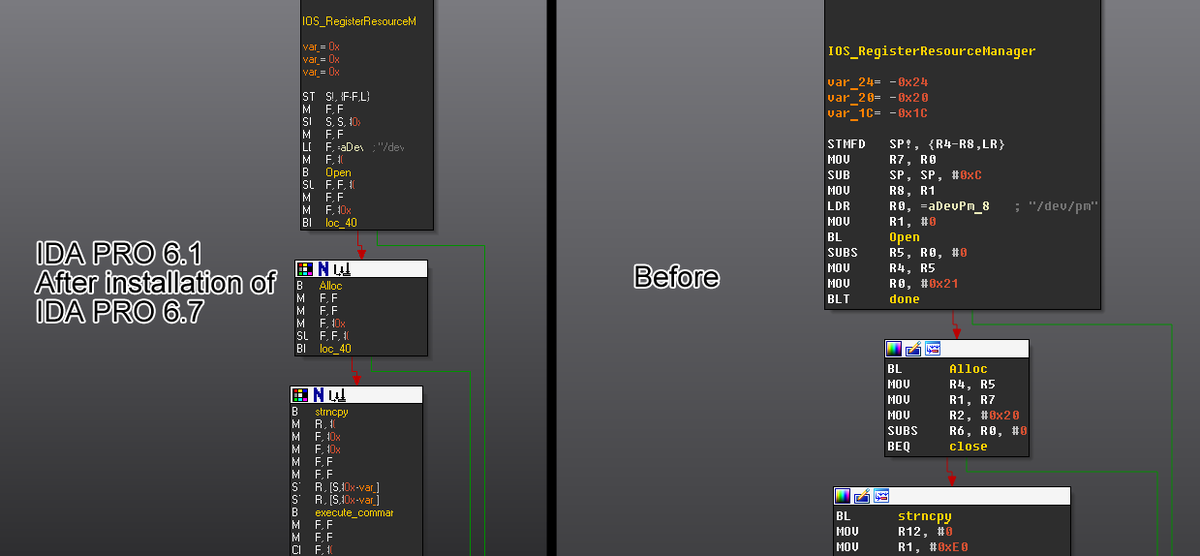
Task: Click the MOV R1, #0xE0 instruction
Action: (900, 547)
